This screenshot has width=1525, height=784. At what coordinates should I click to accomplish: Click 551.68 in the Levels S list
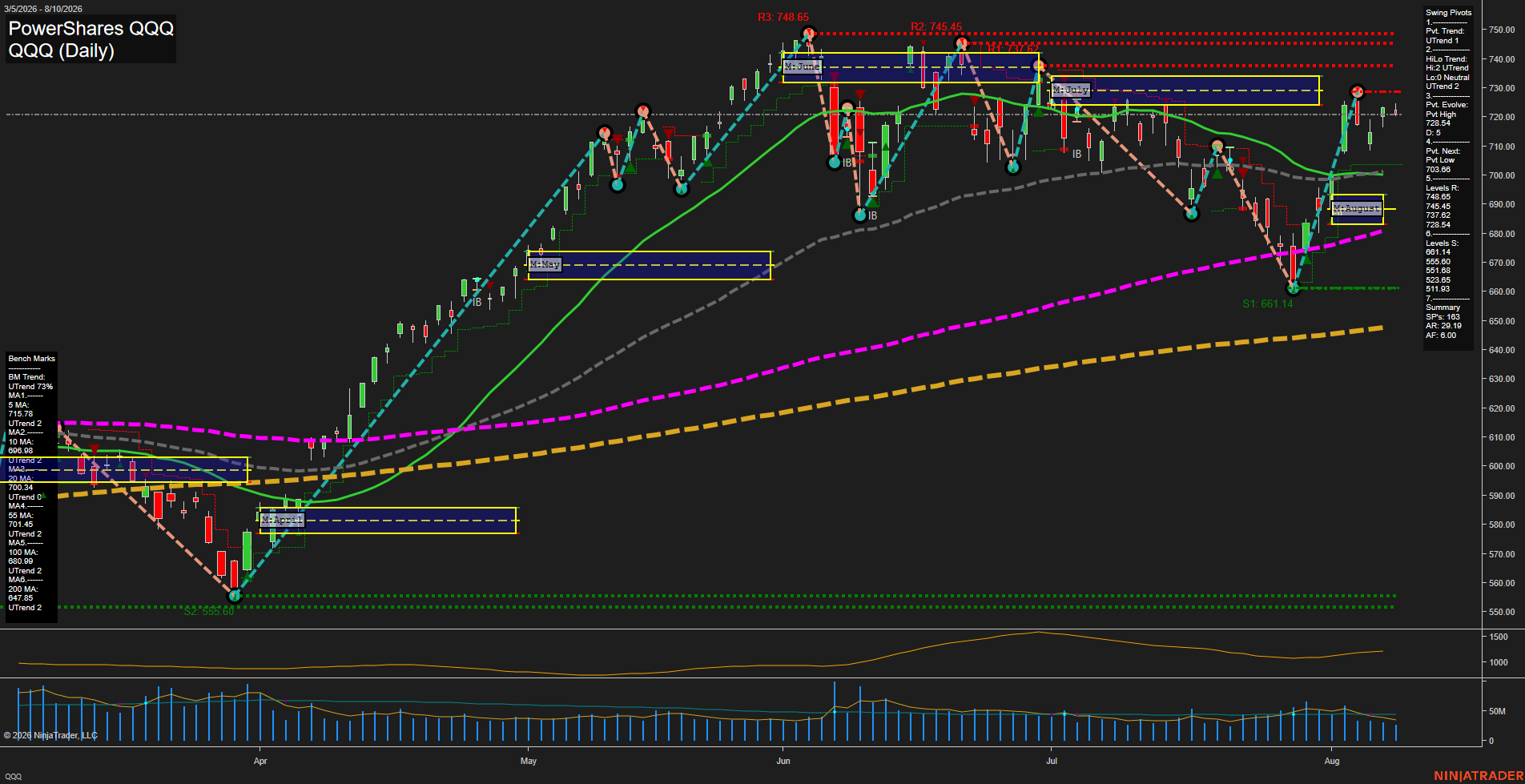(1438, 271)
